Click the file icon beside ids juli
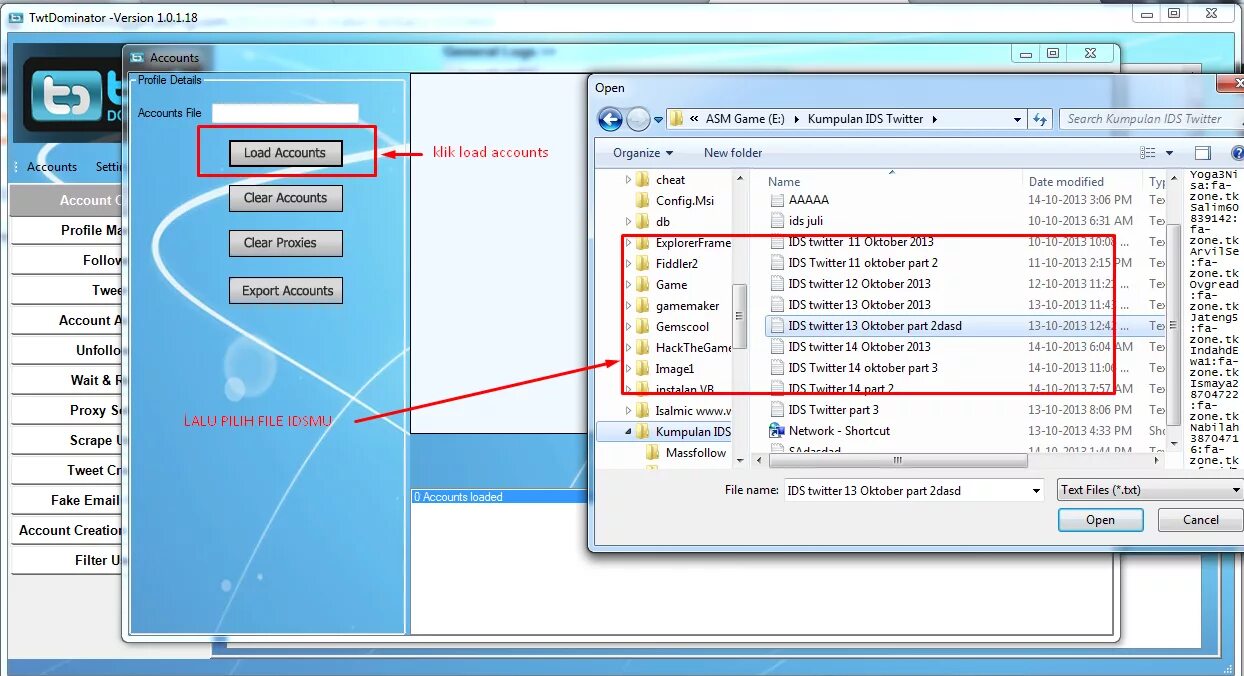This screenshot has width=1244, height=676. 778,221
